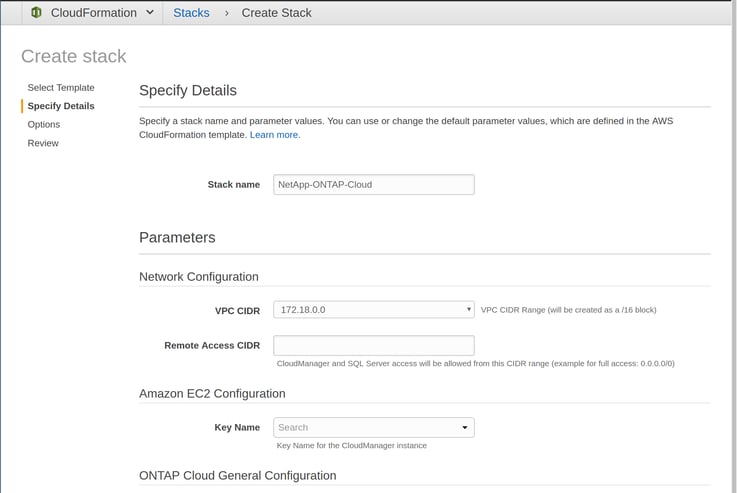
Task: Open the Learn more link
Action: click(x=274, y=135)
